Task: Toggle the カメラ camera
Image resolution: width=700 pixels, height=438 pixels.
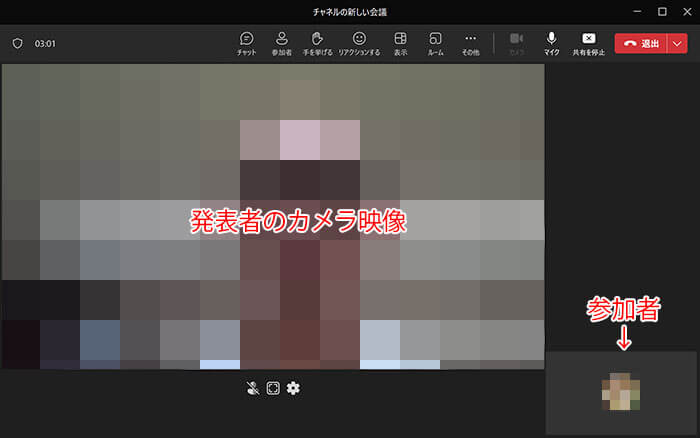Action: 517,44
